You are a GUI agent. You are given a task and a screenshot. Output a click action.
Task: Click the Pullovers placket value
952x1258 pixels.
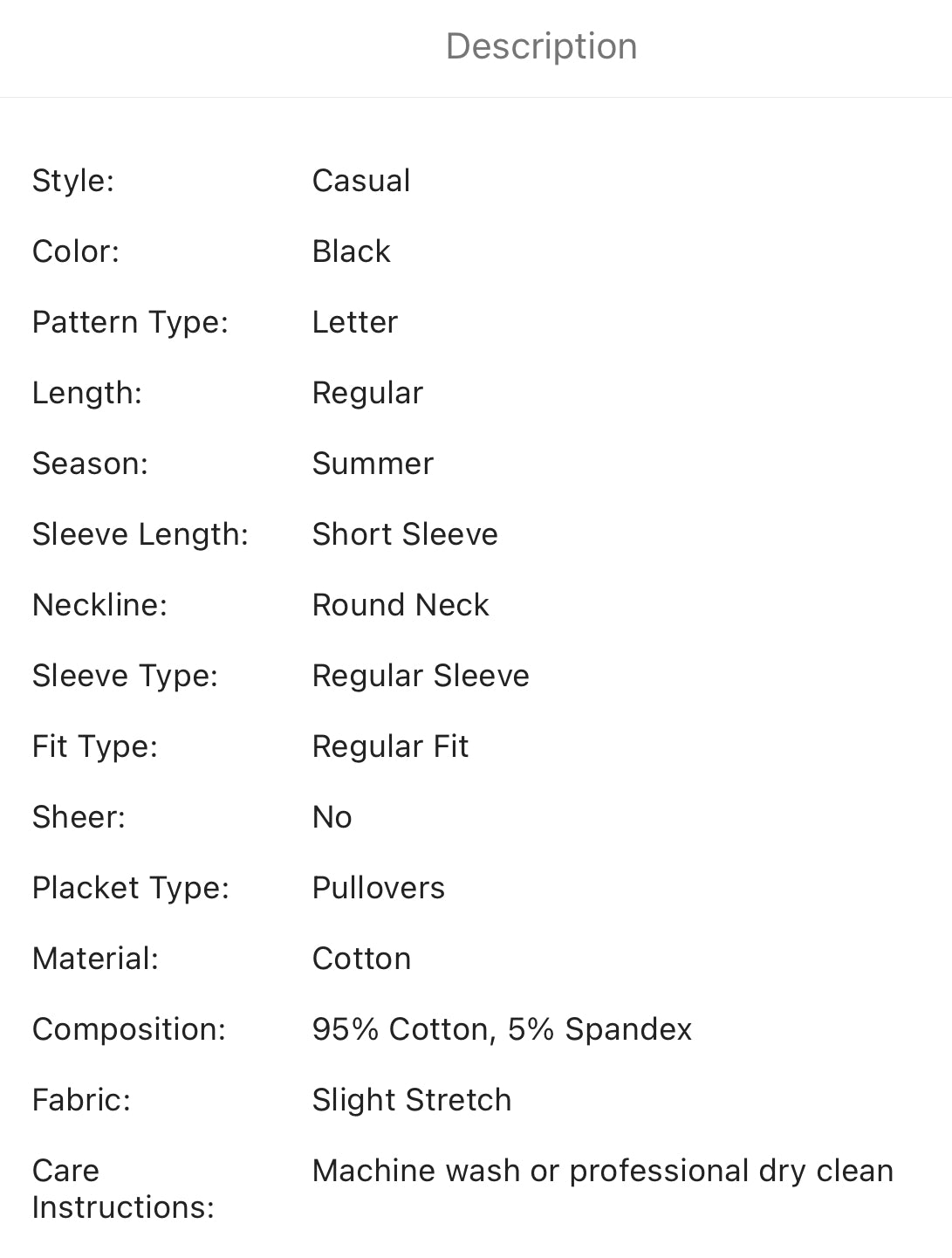(379, 888)
